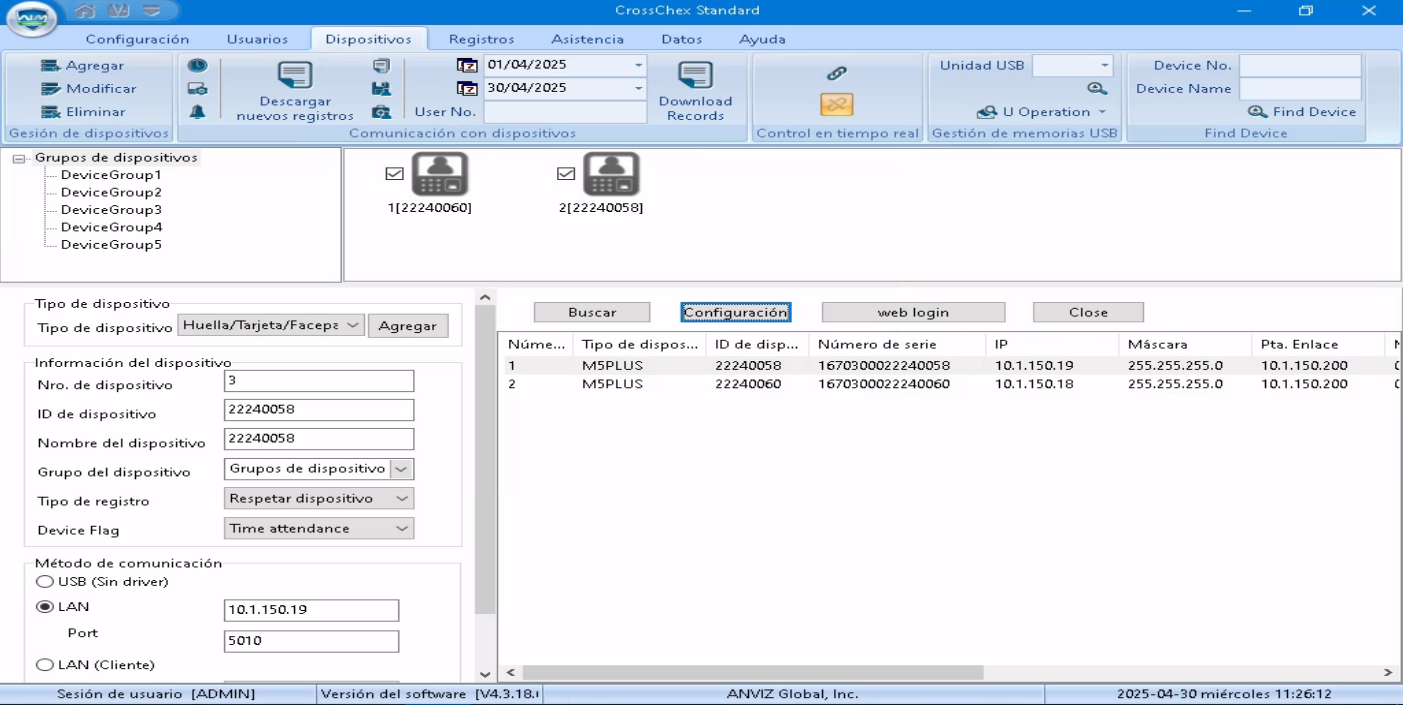This screenshot has height=705, width=1403.
Task: Click the CrossChex application logo button
Action: [31, 18]
